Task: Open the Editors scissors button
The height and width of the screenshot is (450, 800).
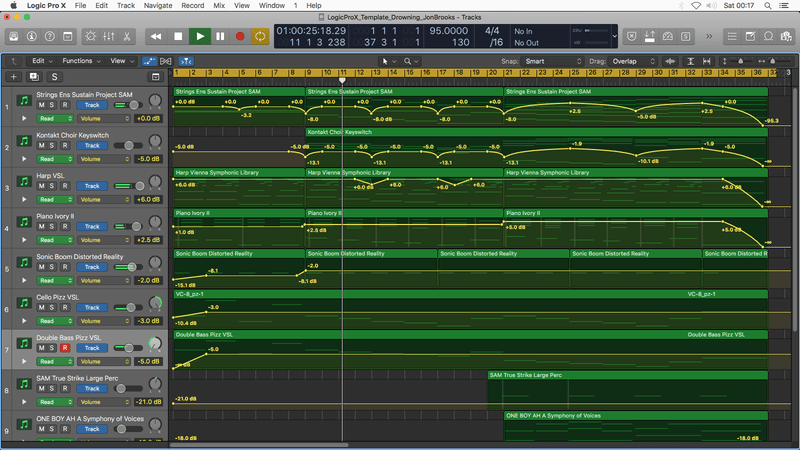Action: coord(127,36)
